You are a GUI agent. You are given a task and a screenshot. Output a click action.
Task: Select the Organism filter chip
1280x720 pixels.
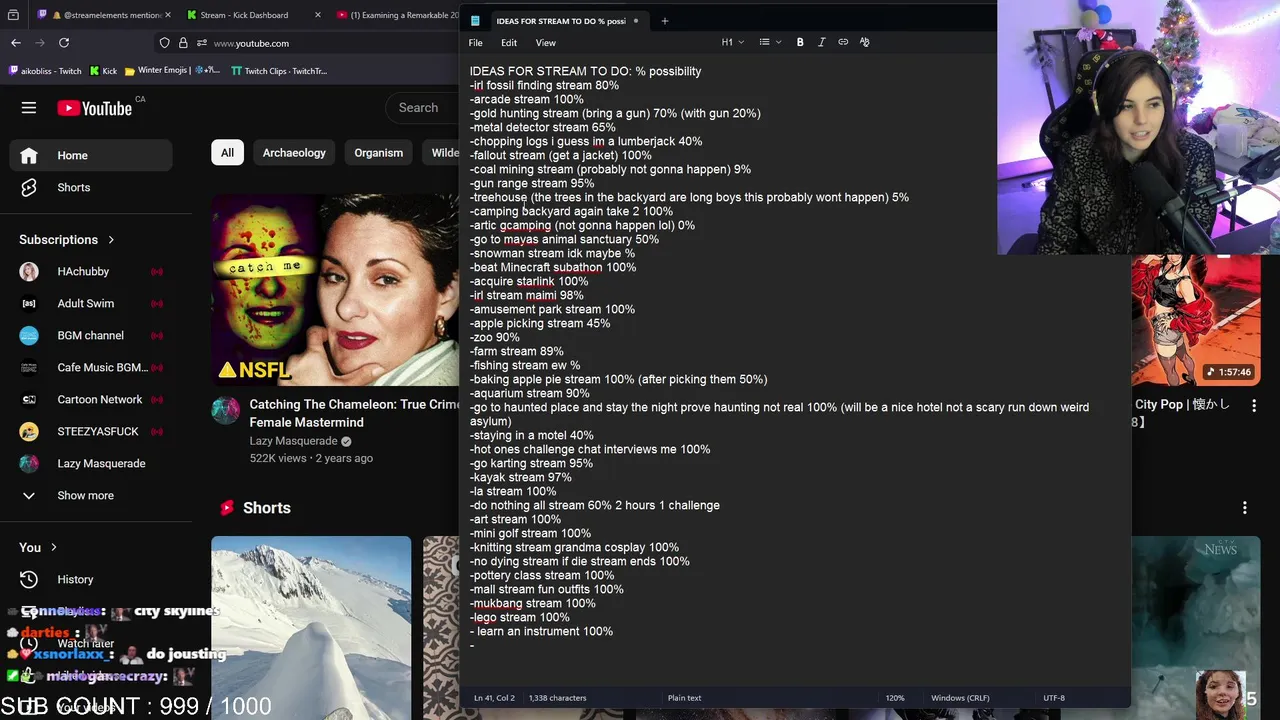point(378,153)
